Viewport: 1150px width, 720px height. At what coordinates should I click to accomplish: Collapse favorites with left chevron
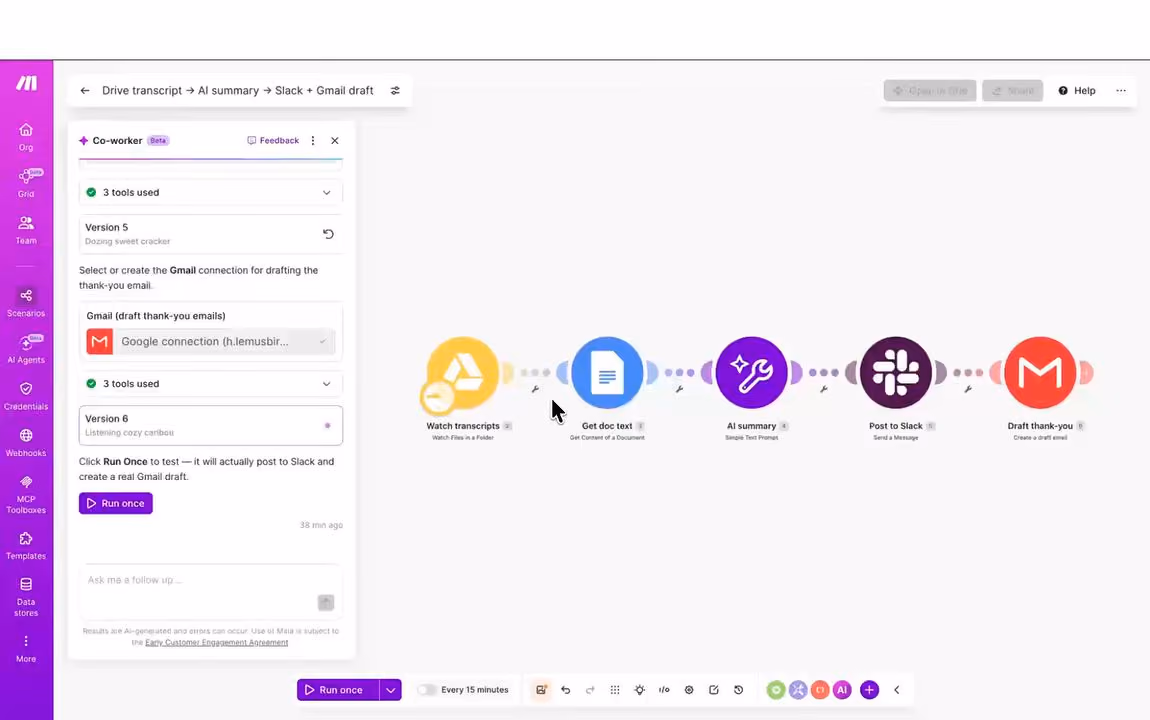(x=896, y=689)
